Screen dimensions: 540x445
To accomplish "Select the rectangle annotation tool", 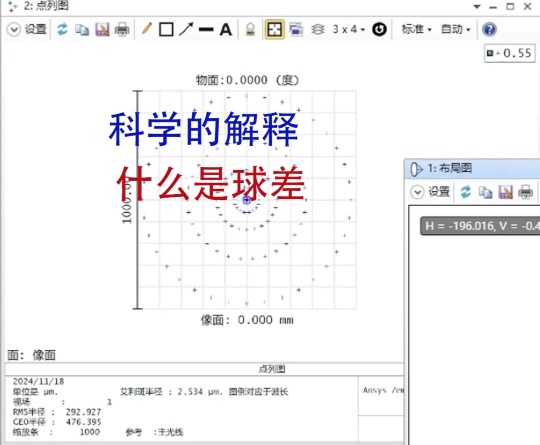I will 166,30.
